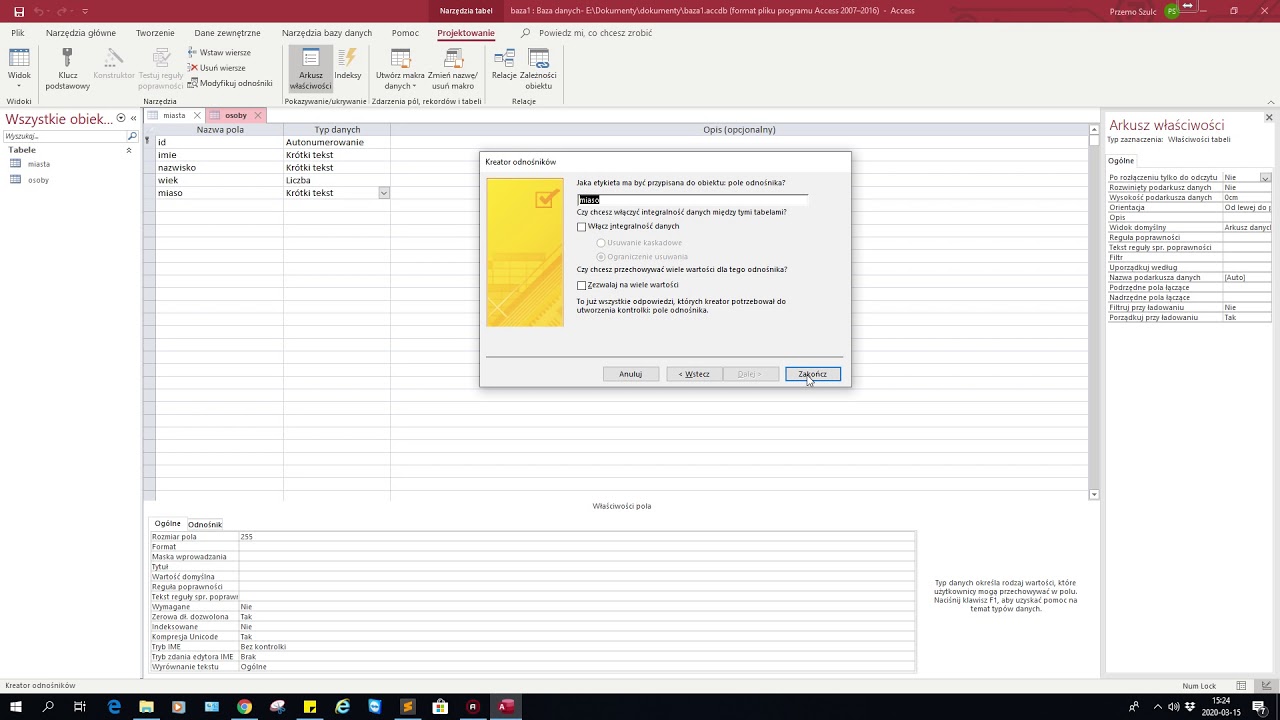Viewport: 1280px width, 720px height.
Task: Click the Save icon in quick access toolbar
Action: point(19,11)
